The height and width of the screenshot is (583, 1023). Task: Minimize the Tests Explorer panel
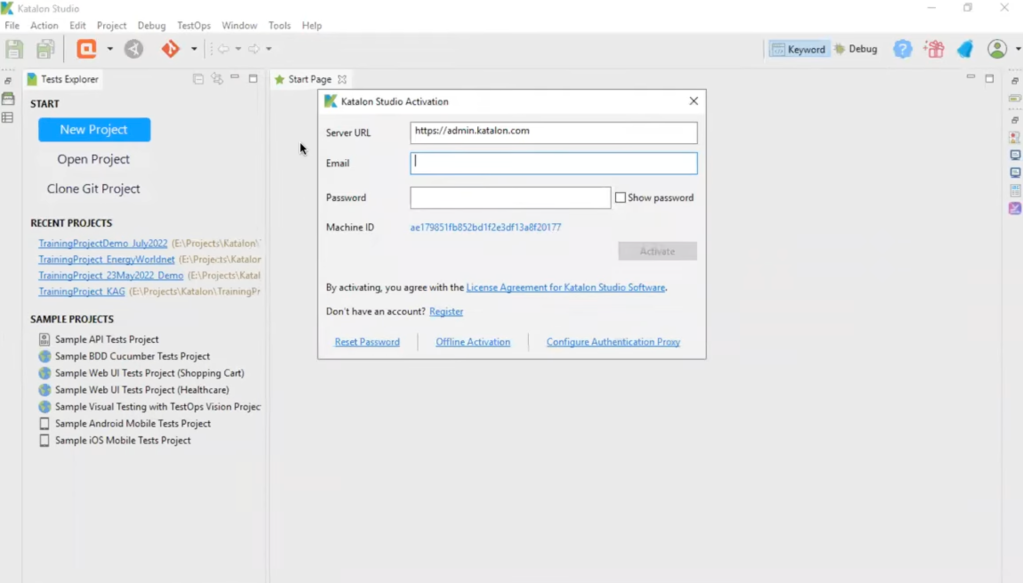click(x=235, y=78)
